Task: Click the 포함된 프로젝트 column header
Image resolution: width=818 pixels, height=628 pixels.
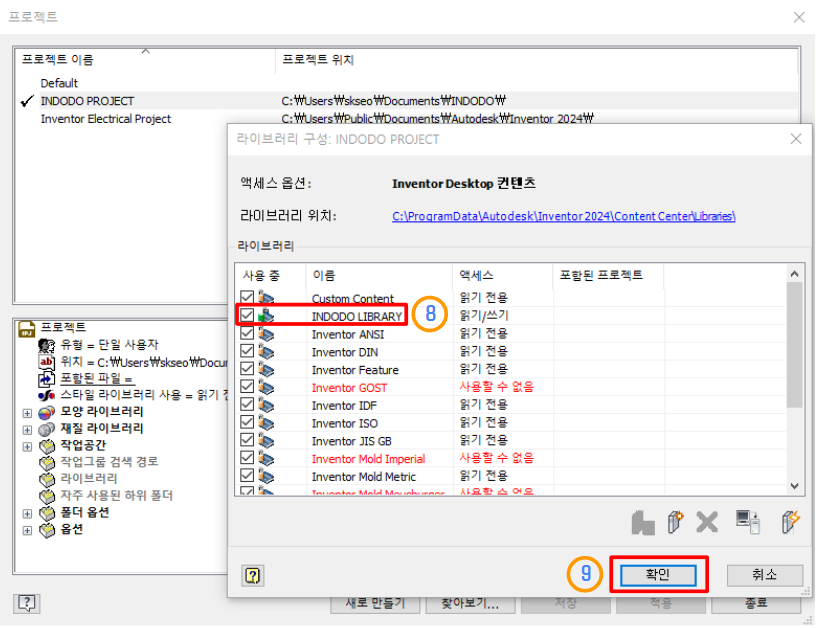Action: point(608,276)
